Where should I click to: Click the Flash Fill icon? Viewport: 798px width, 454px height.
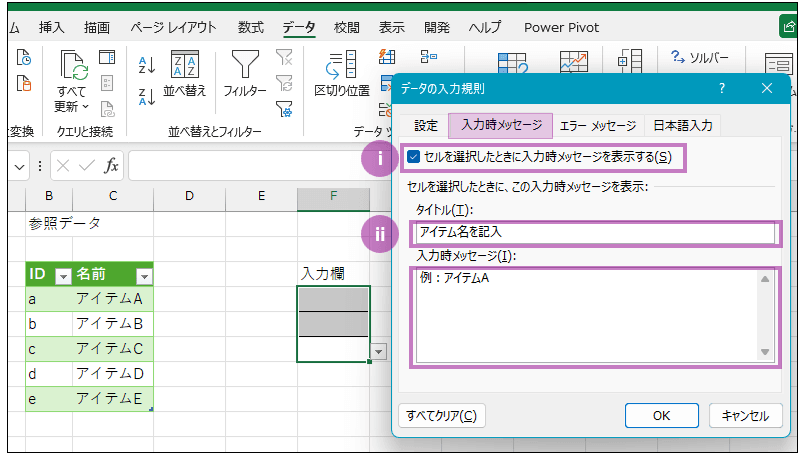387,56
